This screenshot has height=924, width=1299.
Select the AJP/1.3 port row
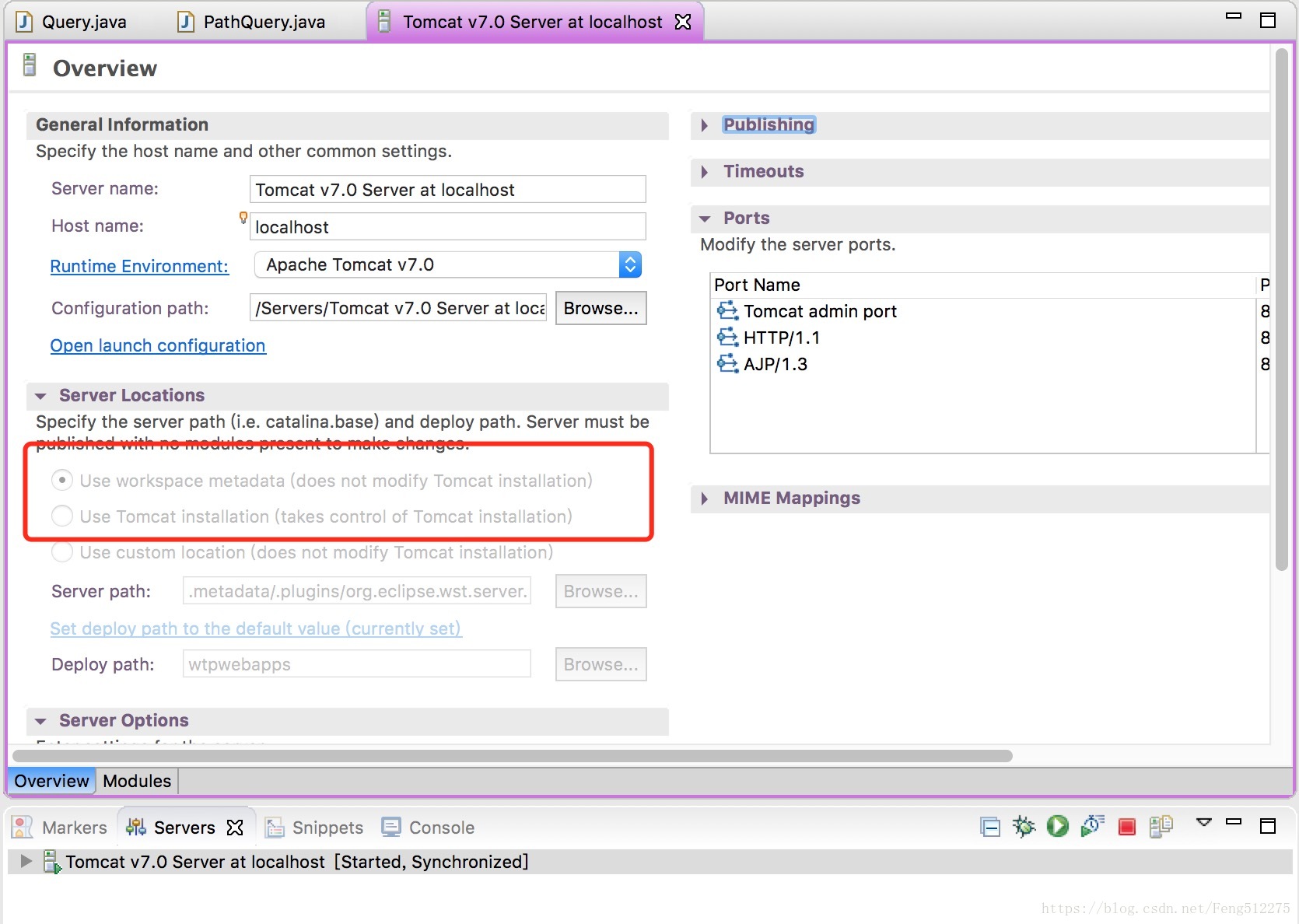[989, 364]
